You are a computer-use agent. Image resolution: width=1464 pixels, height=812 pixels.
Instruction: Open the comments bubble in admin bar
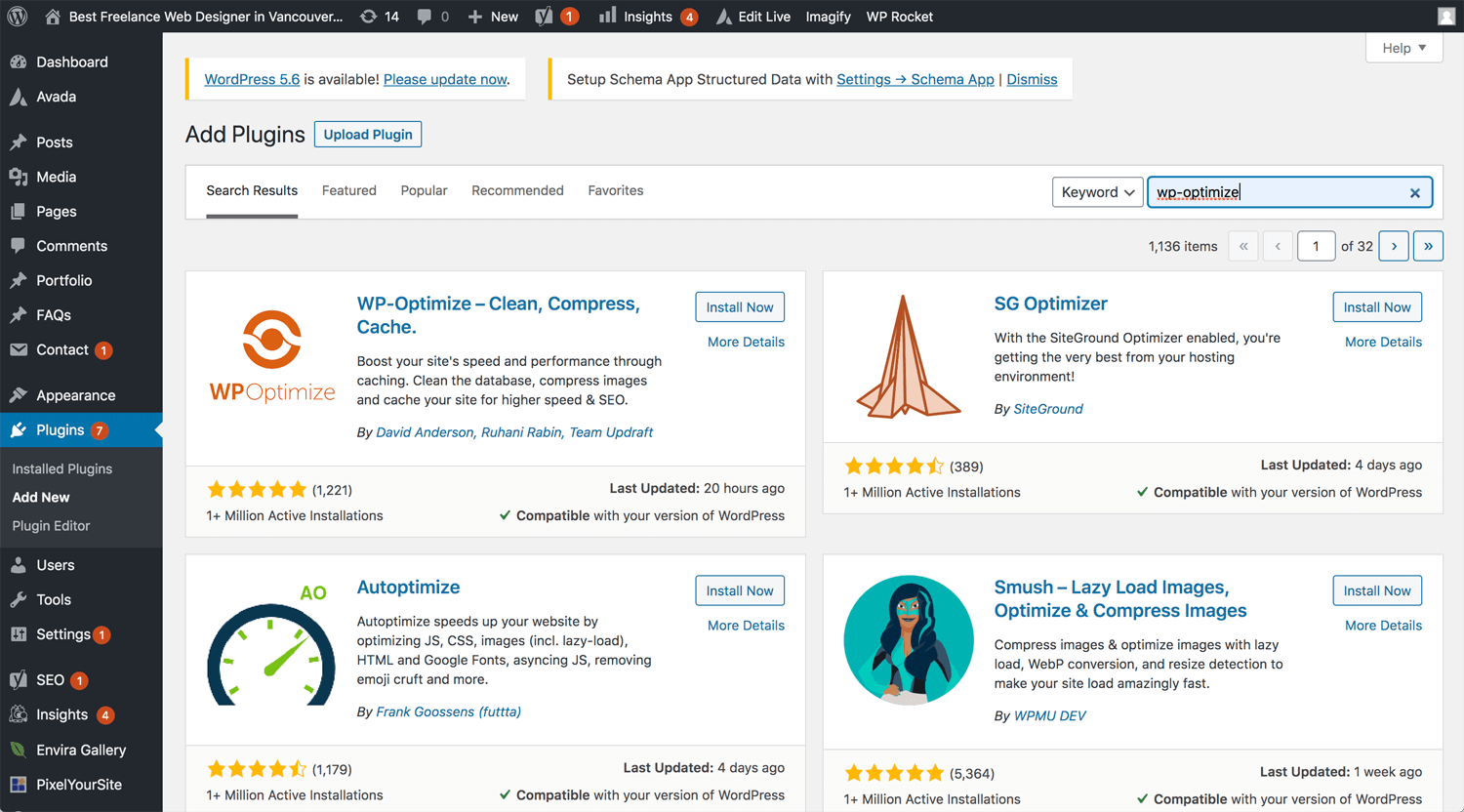click(x=425, y=17)
